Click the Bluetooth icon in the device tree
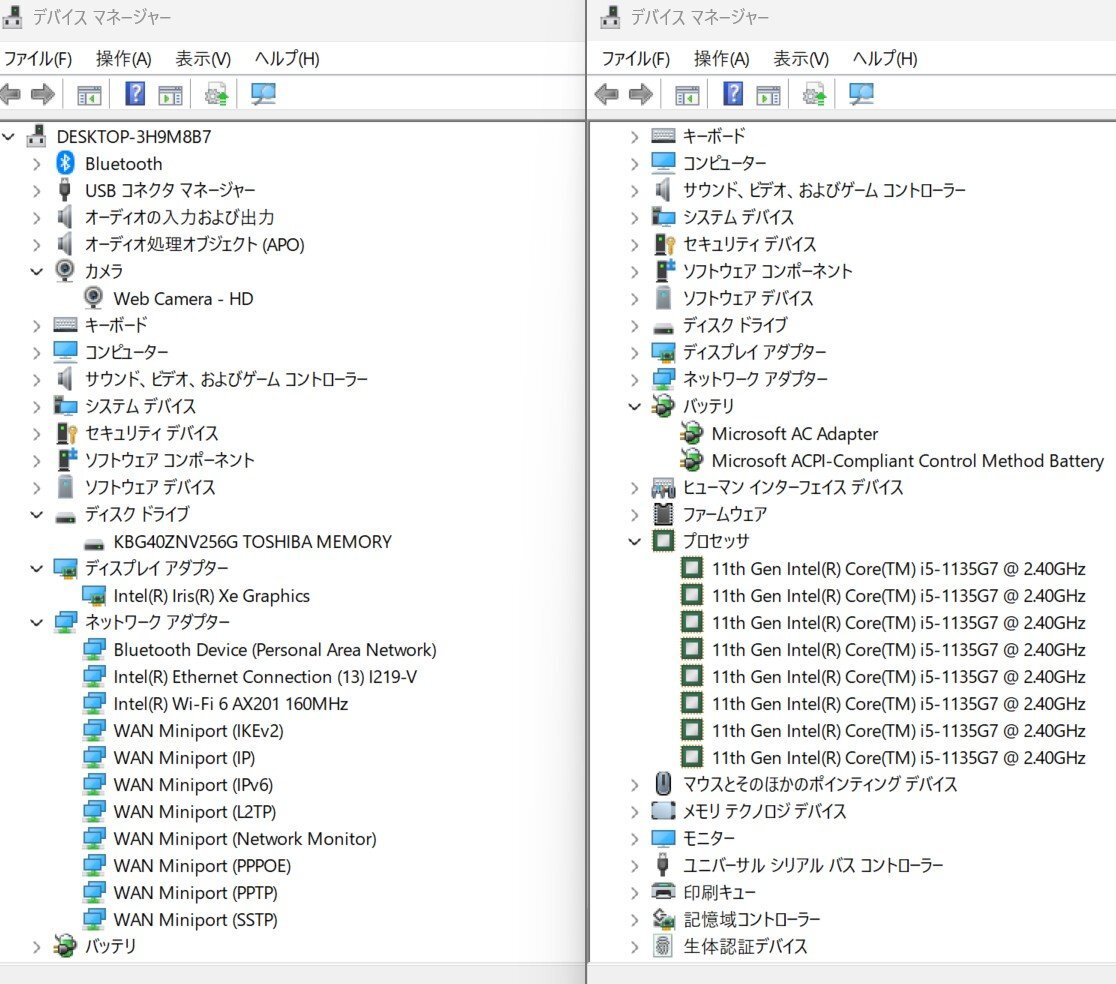The width and height of the screenshot is (1116, 984). click(65, 163)
